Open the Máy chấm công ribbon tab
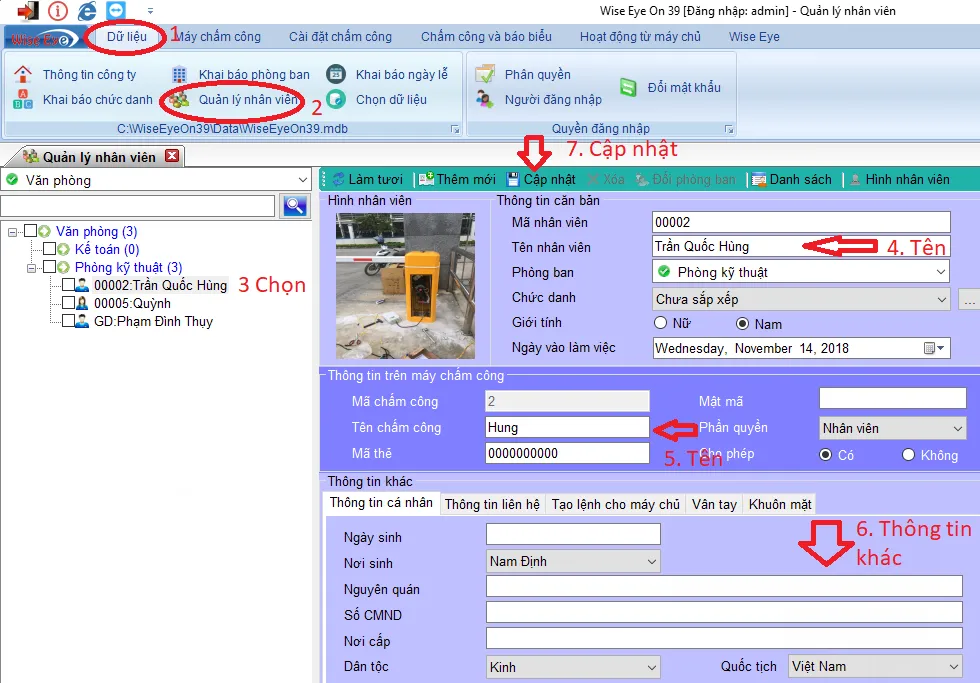 219,37
